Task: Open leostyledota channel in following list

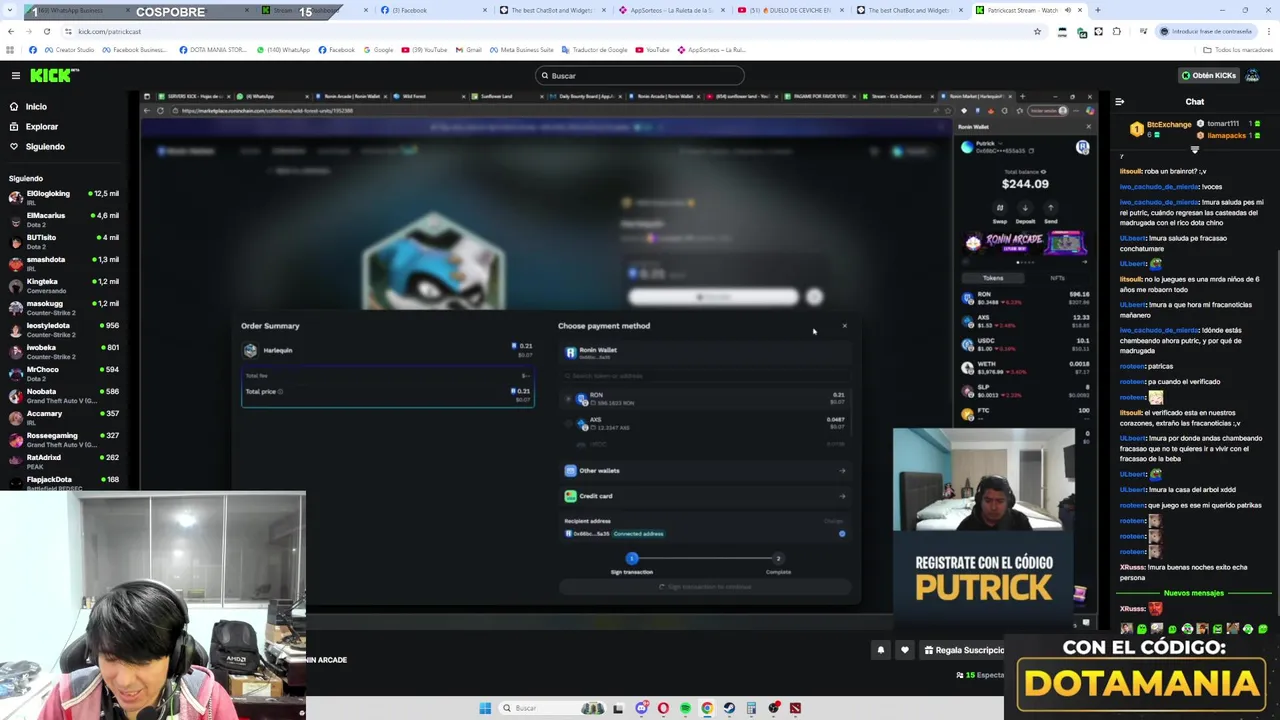Action: pyautogui.click(x=64, y=329)
